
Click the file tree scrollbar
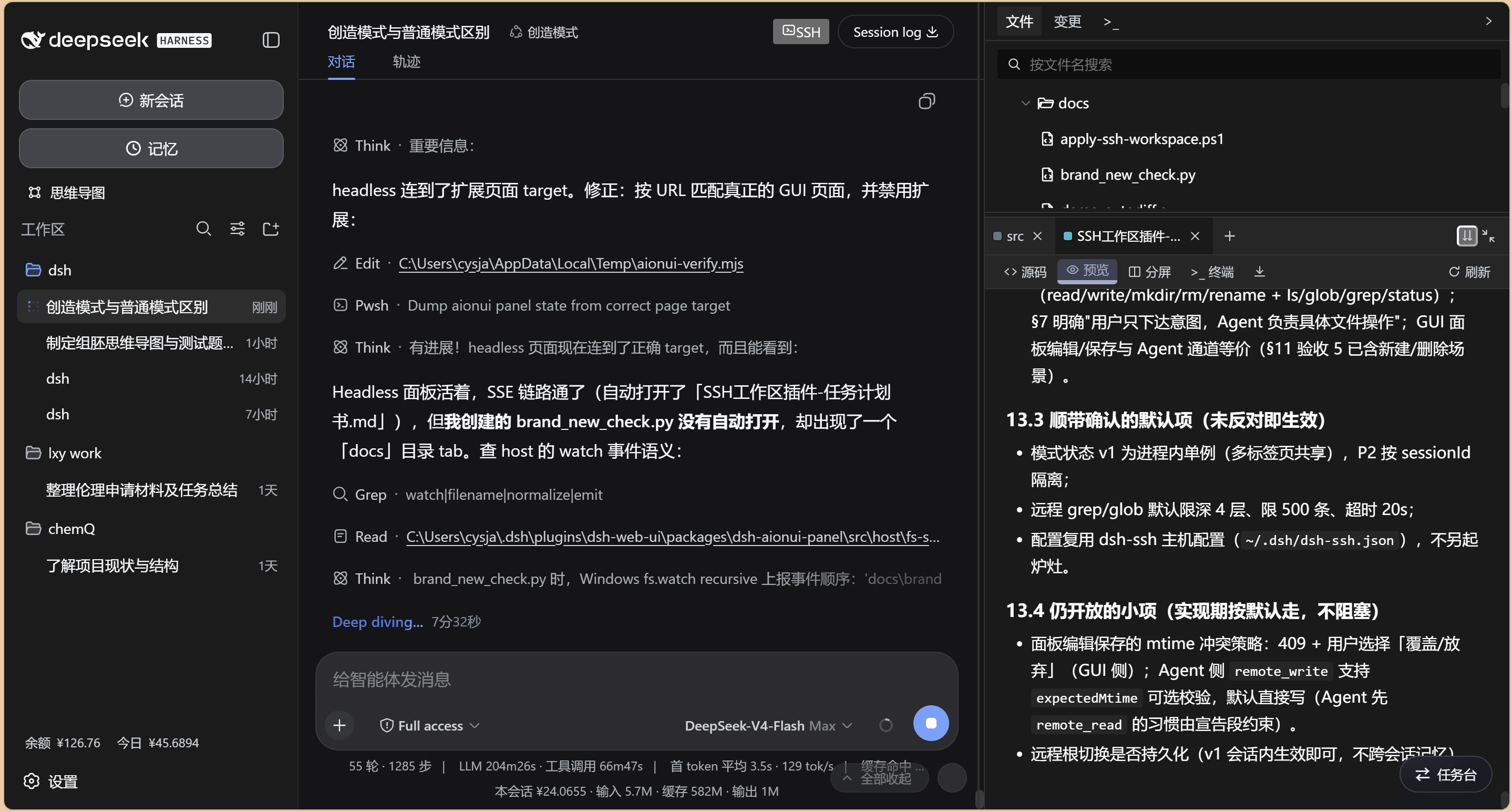click(1506, 96)
